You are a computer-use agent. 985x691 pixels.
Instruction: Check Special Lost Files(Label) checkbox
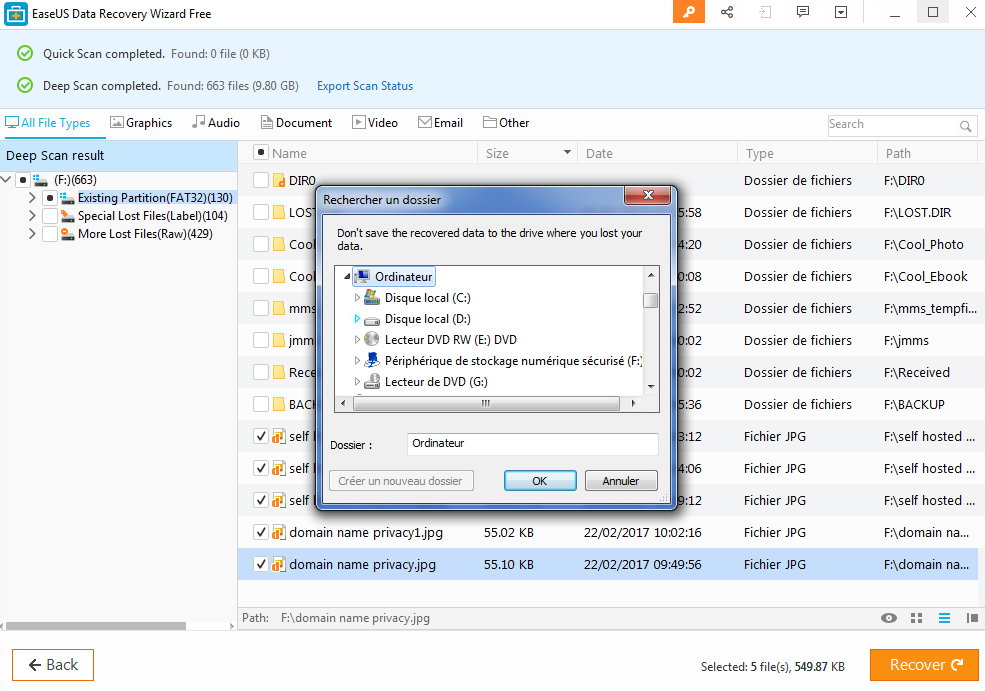[x=50, y=216]
